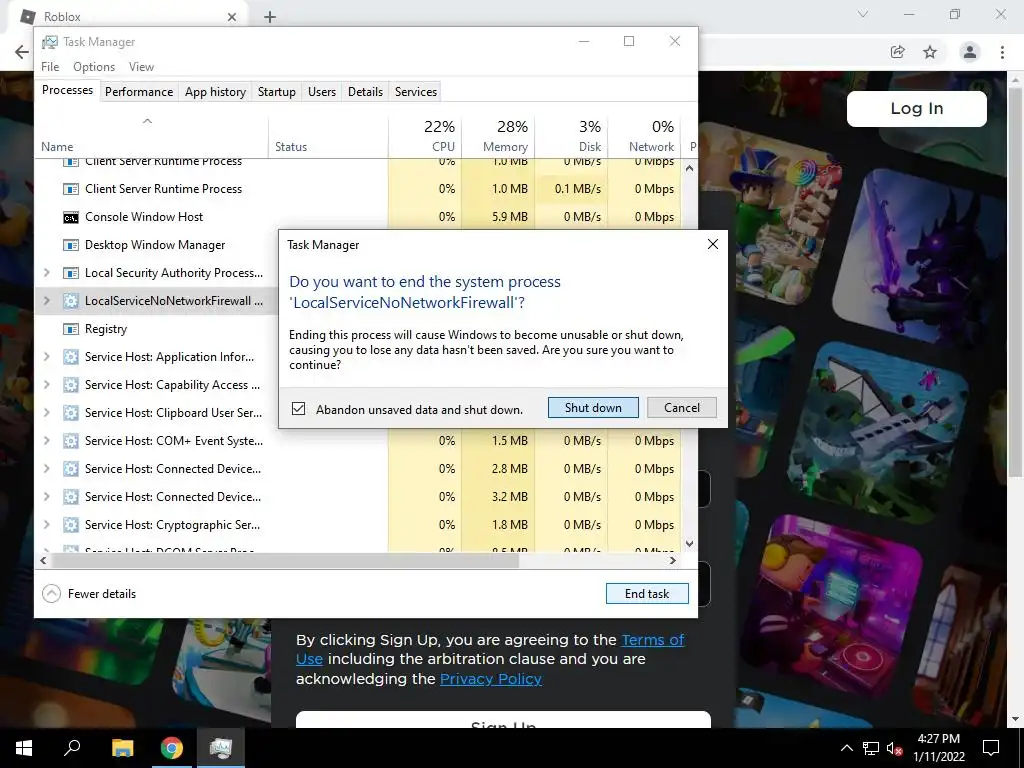Viewport: 1024px width, 768px height.
Task: Expand the LocalServiceNoNetworkFirewall row
Action: click(46, 301)
